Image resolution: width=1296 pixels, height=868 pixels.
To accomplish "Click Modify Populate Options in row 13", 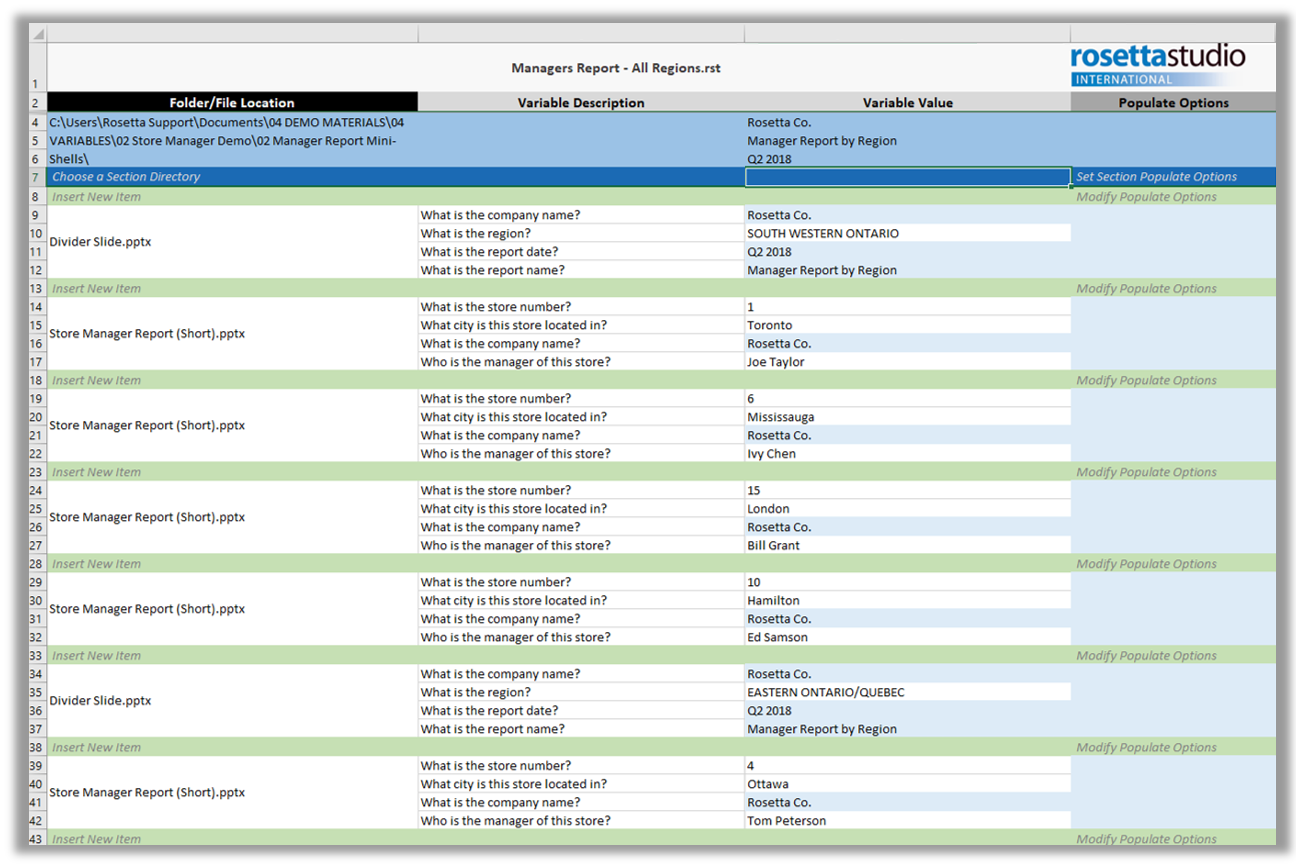I will coord(1146,289).
